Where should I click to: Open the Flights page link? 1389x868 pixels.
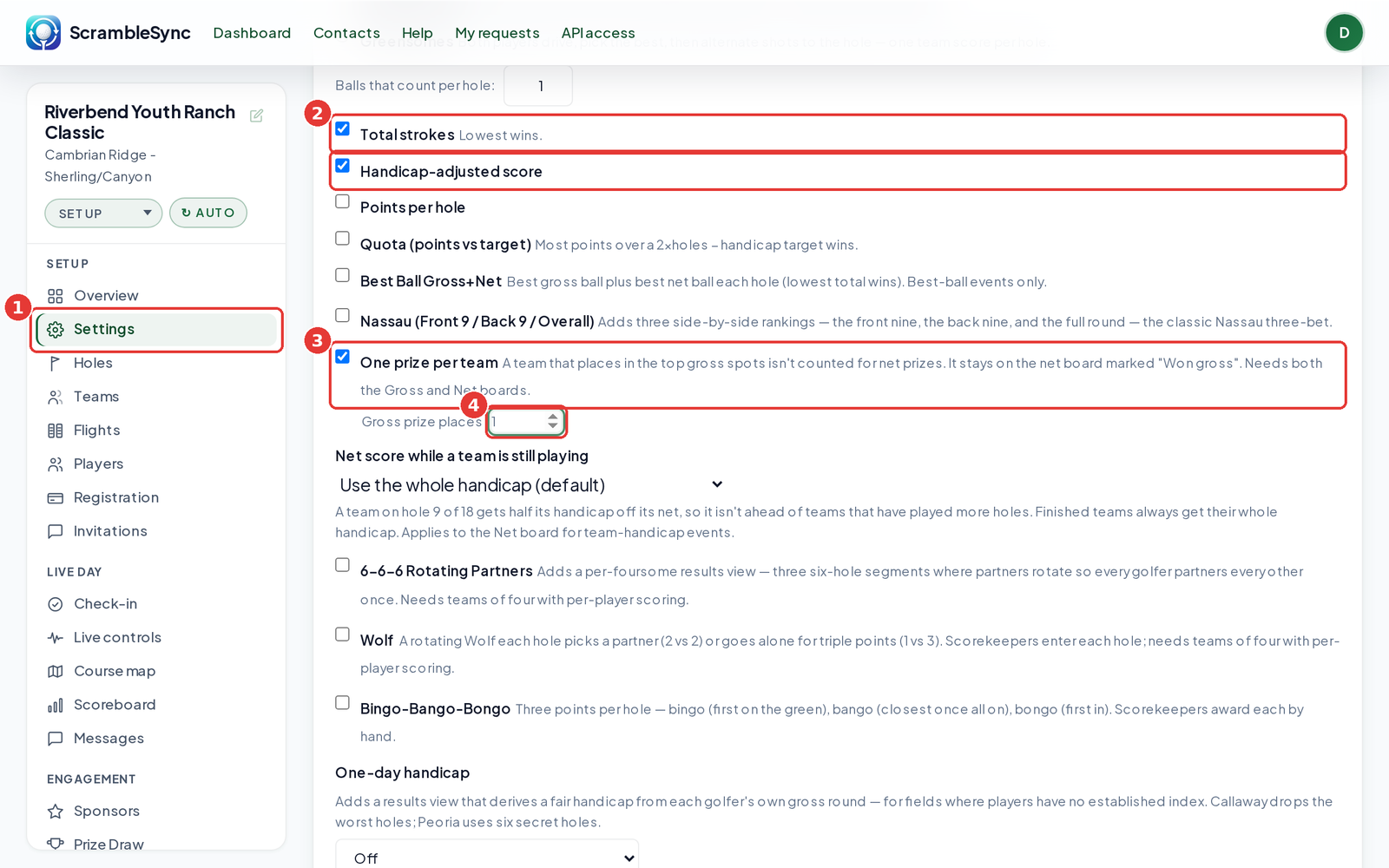pos(97,431)
